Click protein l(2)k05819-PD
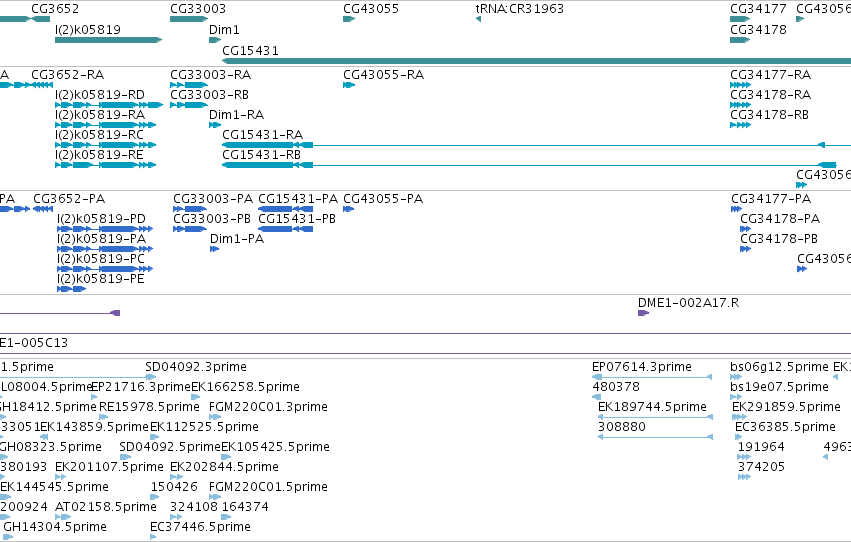 (x=105, y=229)
